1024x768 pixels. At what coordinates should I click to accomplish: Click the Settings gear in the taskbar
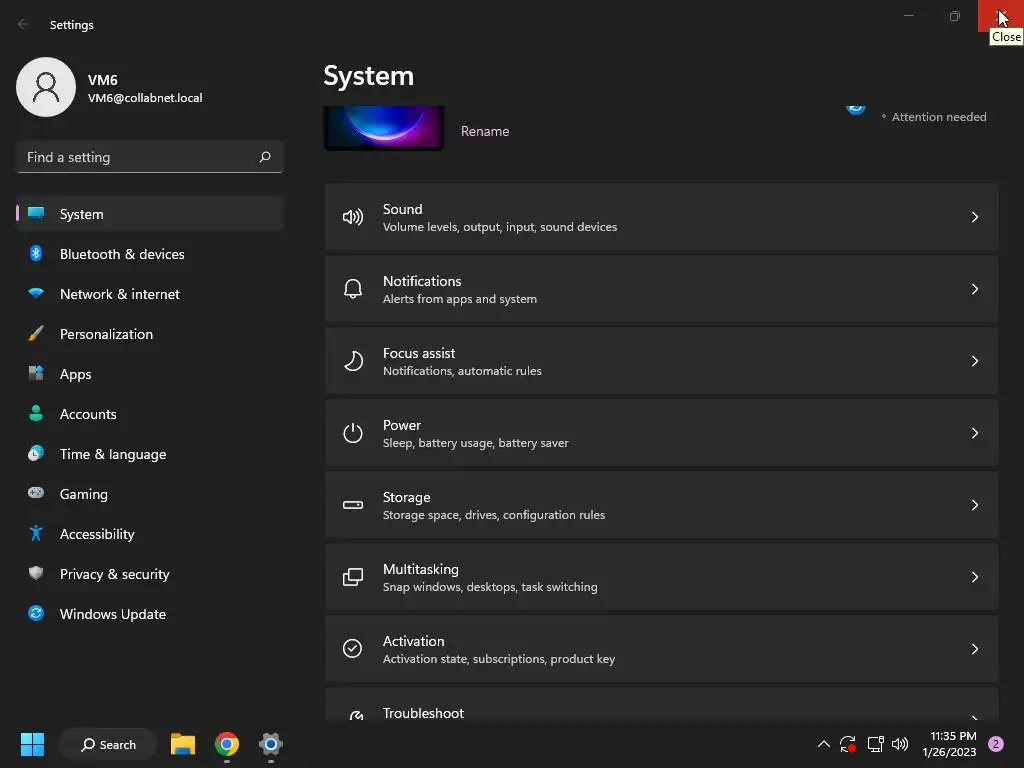270,744
